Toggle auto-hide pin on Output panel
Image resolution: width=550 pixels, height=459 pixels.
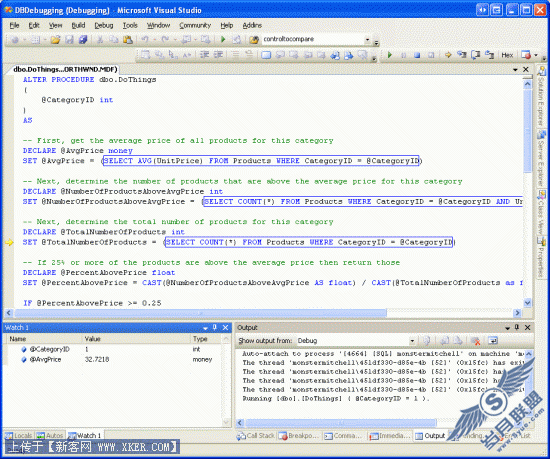[517, 328]
